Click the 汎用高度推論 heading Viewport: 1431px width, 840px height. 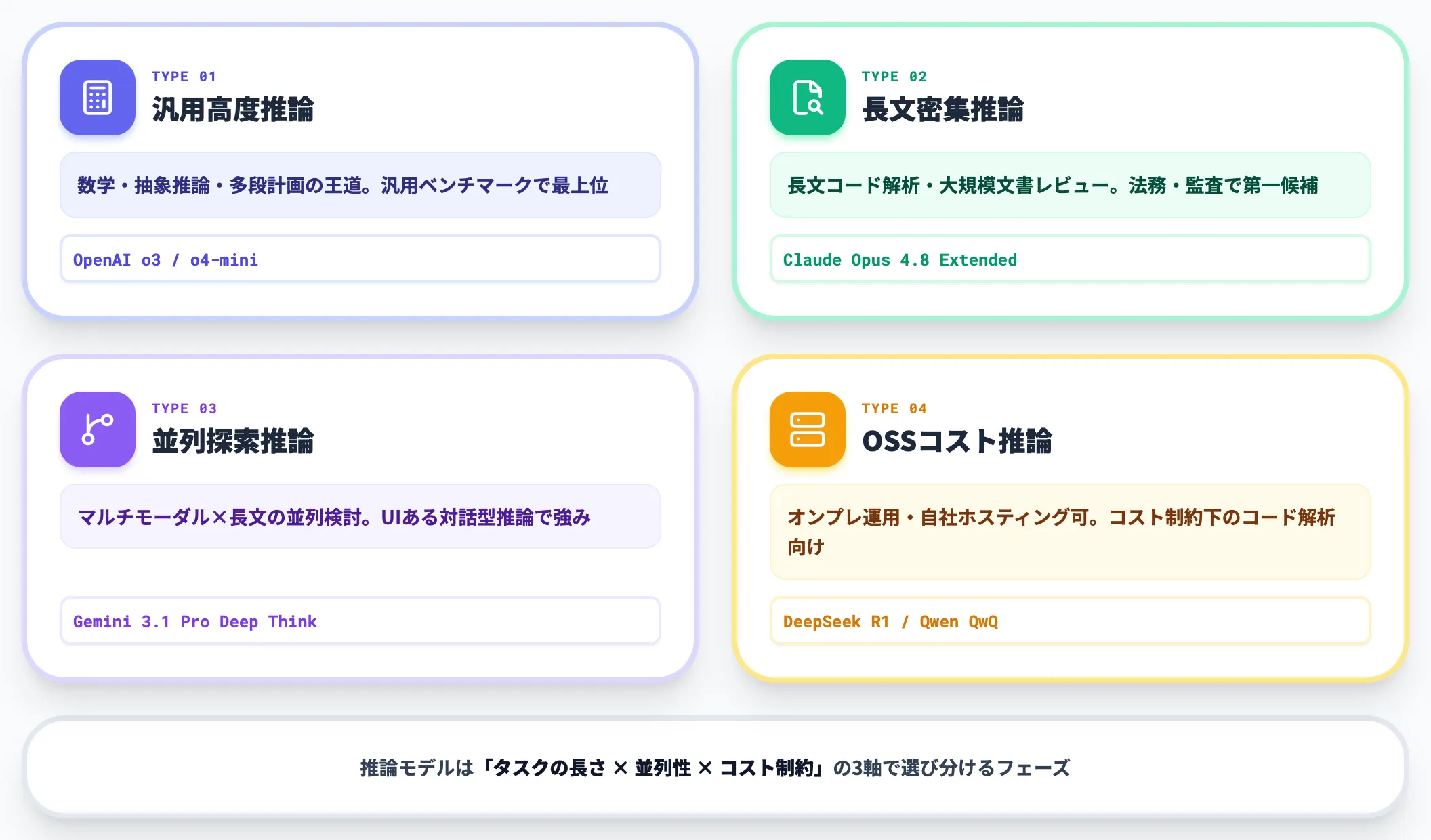233,110
